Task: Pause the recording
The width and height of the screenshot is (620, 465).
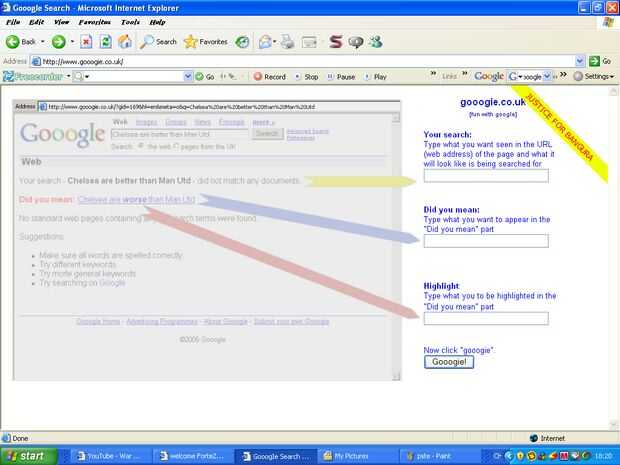Action: tap(341, 77)
